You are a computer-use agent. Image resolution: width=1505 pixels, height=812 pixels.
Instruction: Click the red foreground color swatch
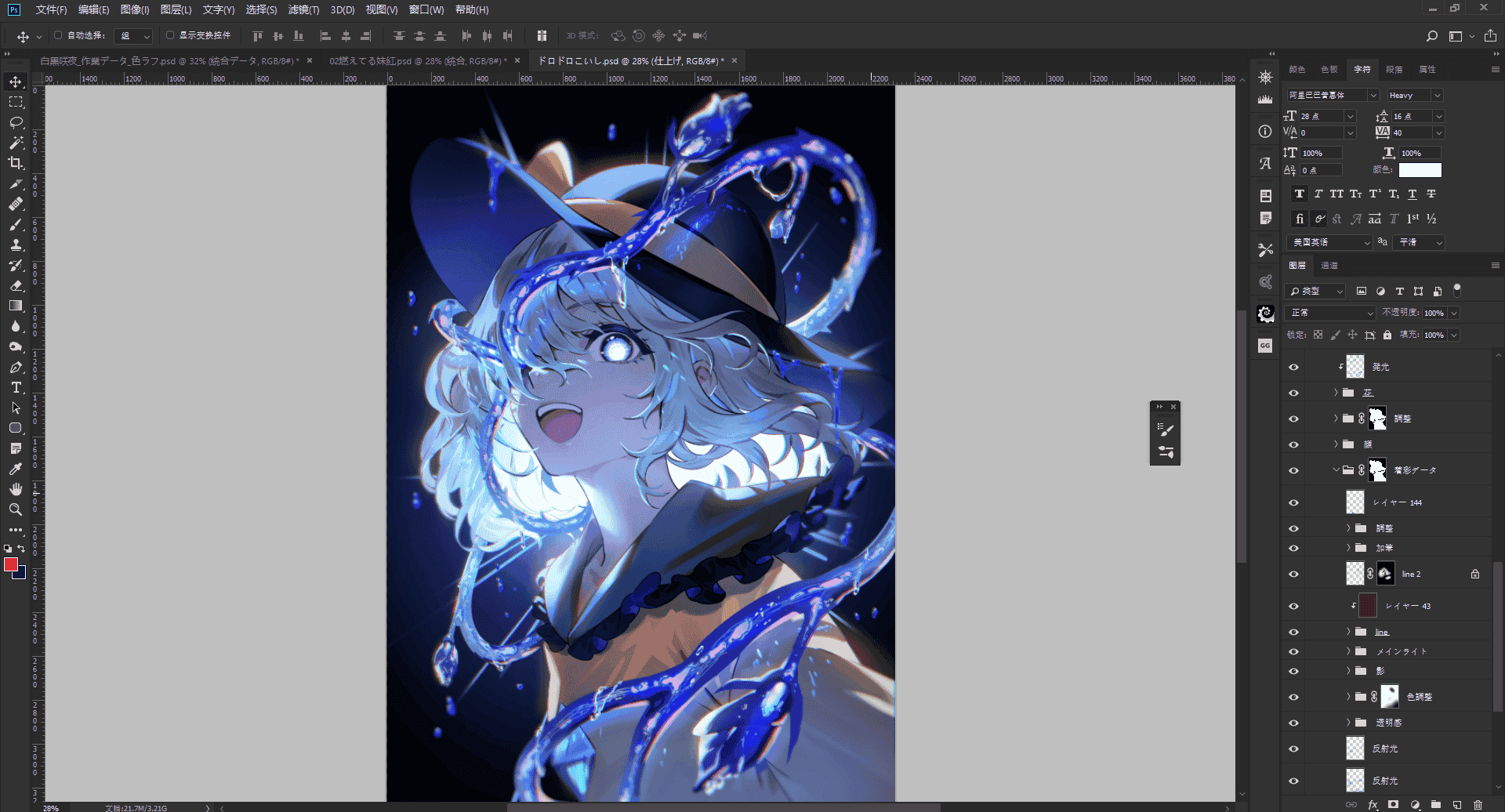point(11,564)
